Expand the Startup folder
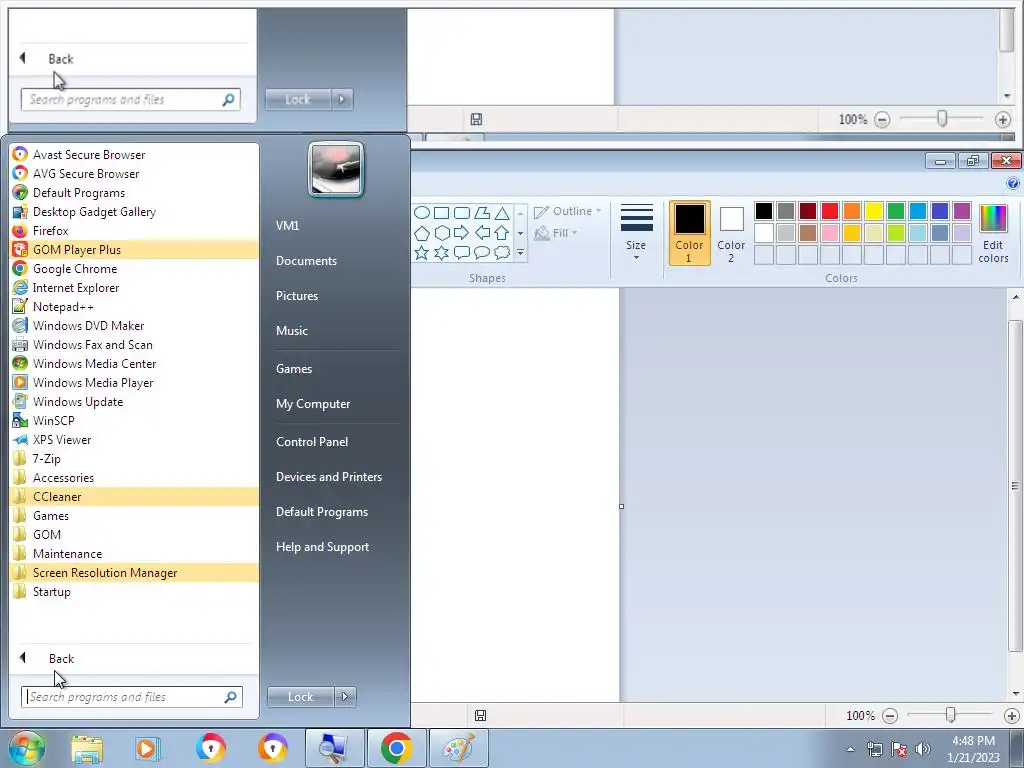Viewport: 1024px width, 768px height. point(134,592)
